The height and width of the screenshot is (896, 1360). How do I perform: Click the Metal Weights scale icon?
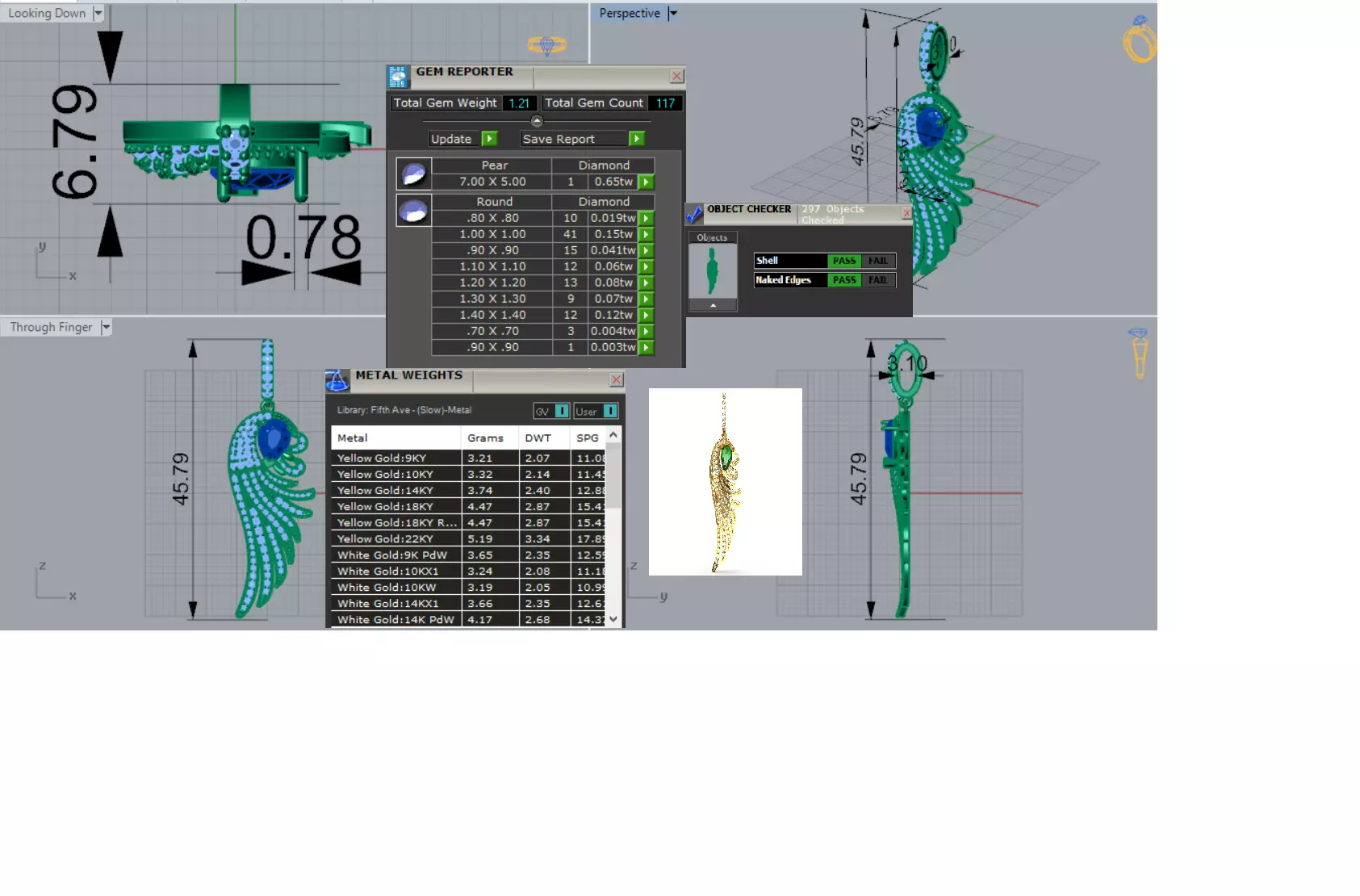[x=337, y=380]
